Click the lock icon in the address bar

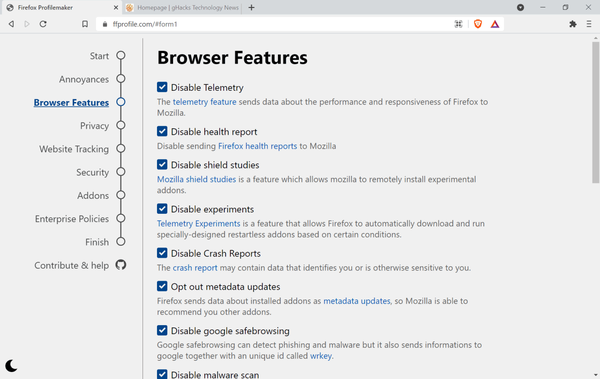[x=104, y=24]
